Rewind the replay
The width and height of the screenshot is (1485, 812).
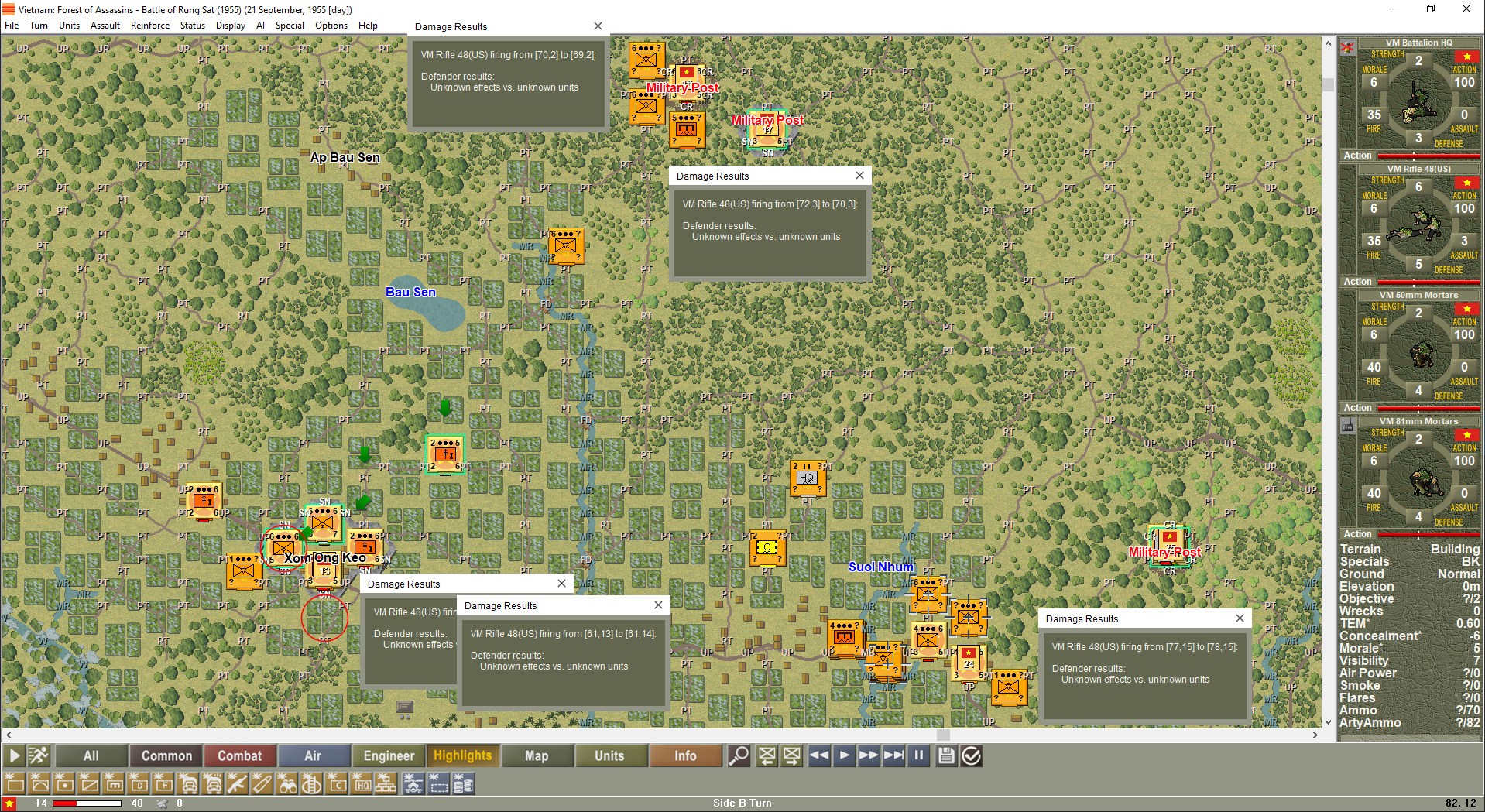click(x=819, y=755)
